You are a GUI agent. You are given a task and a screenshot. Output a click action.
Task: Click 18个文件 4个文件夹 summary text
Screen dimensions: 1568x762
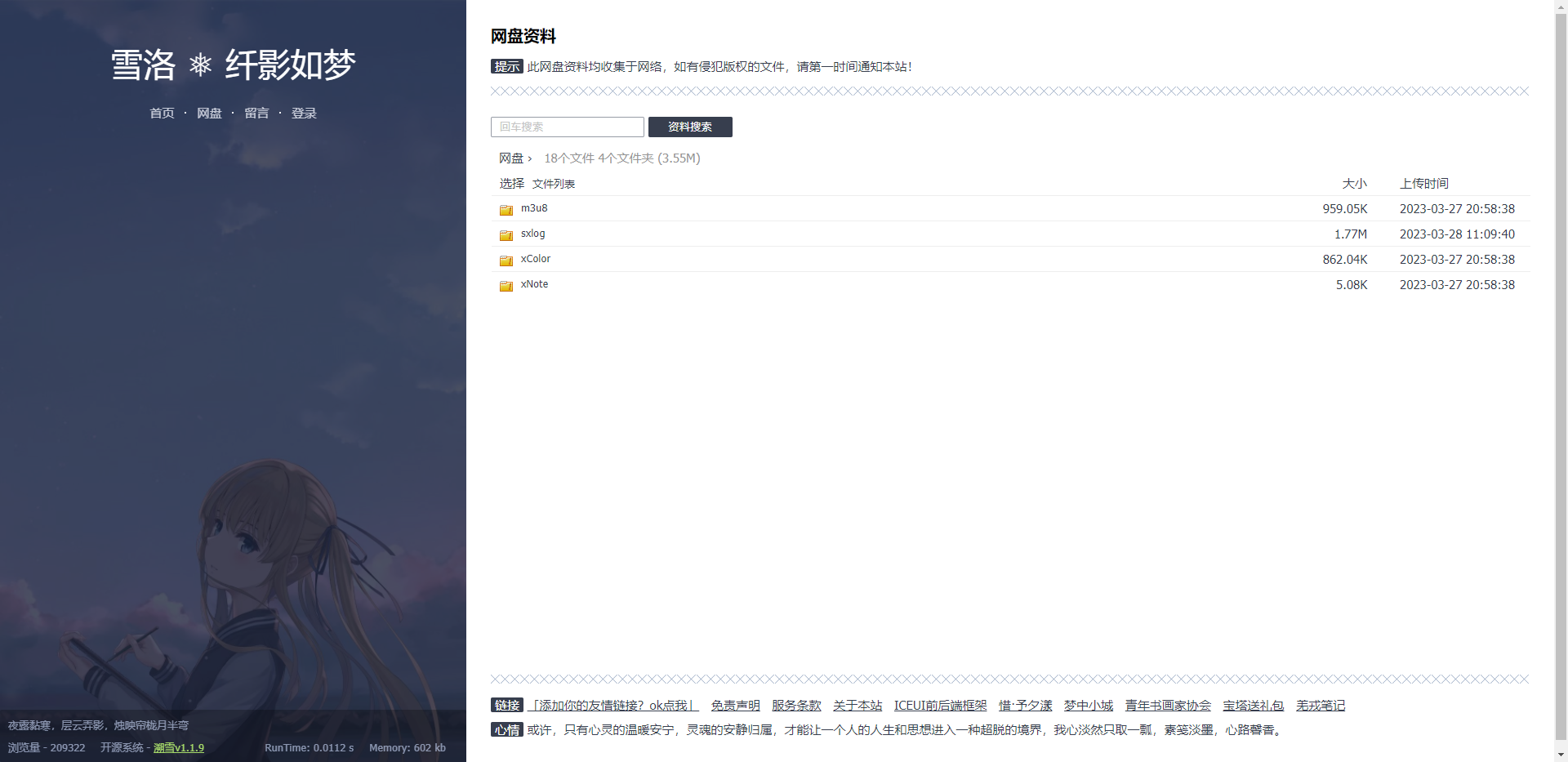click(622, 158)
